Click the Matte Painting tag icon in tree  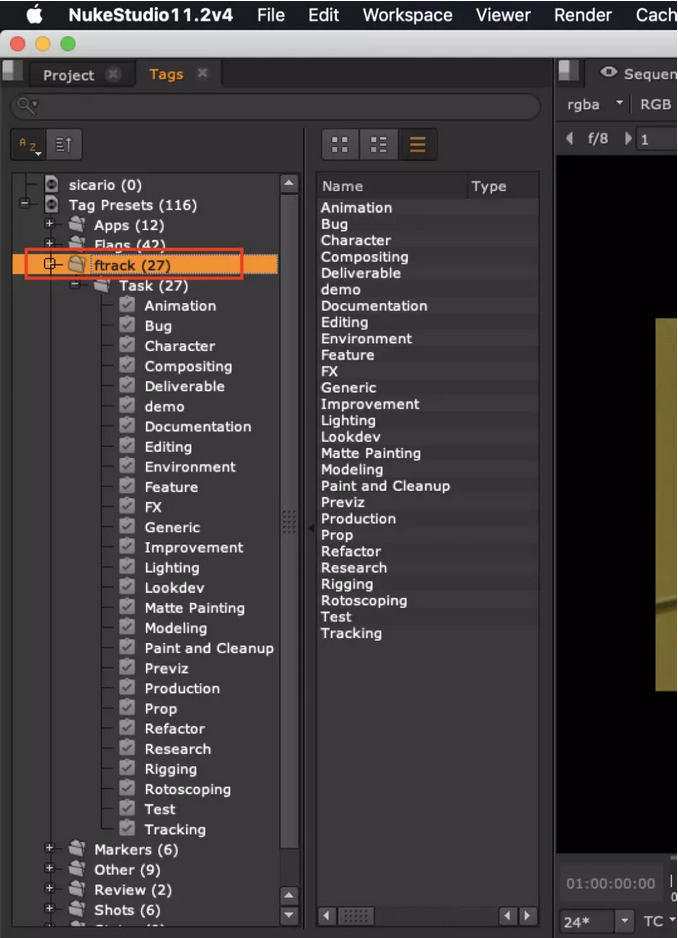tap(127, 607)
